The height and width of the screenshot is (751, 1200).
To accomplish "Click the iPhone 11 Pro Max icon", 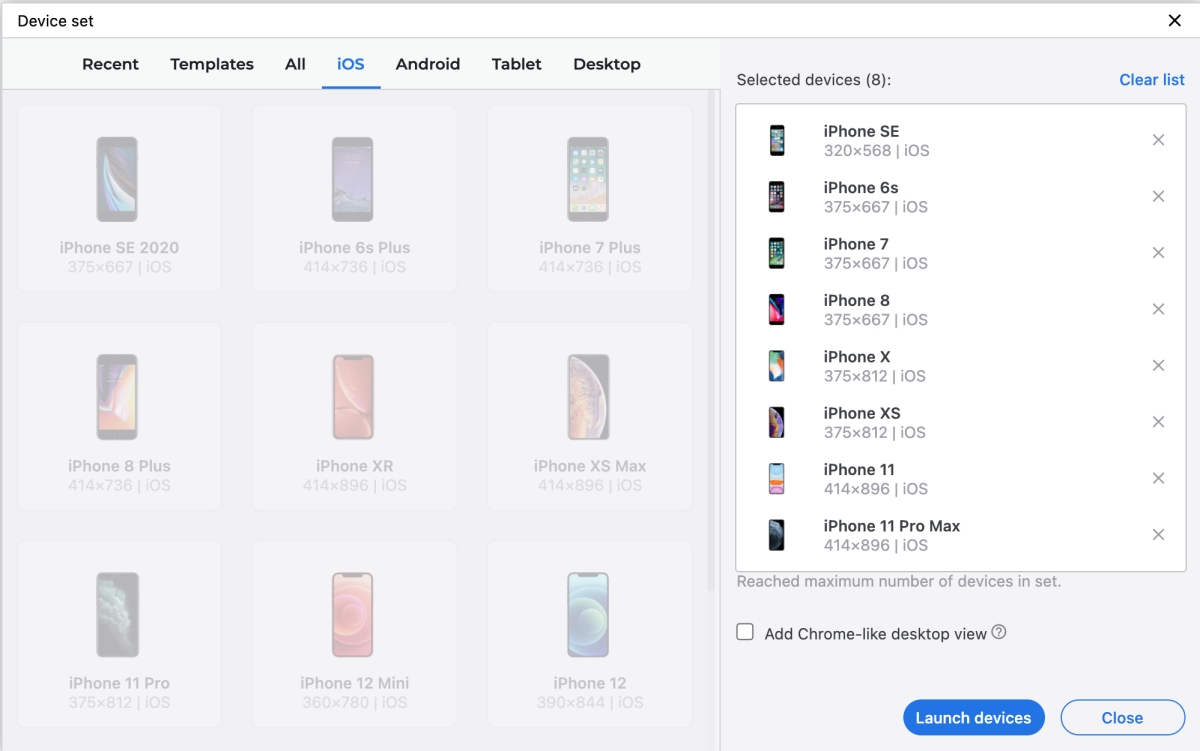I will 777,535.
